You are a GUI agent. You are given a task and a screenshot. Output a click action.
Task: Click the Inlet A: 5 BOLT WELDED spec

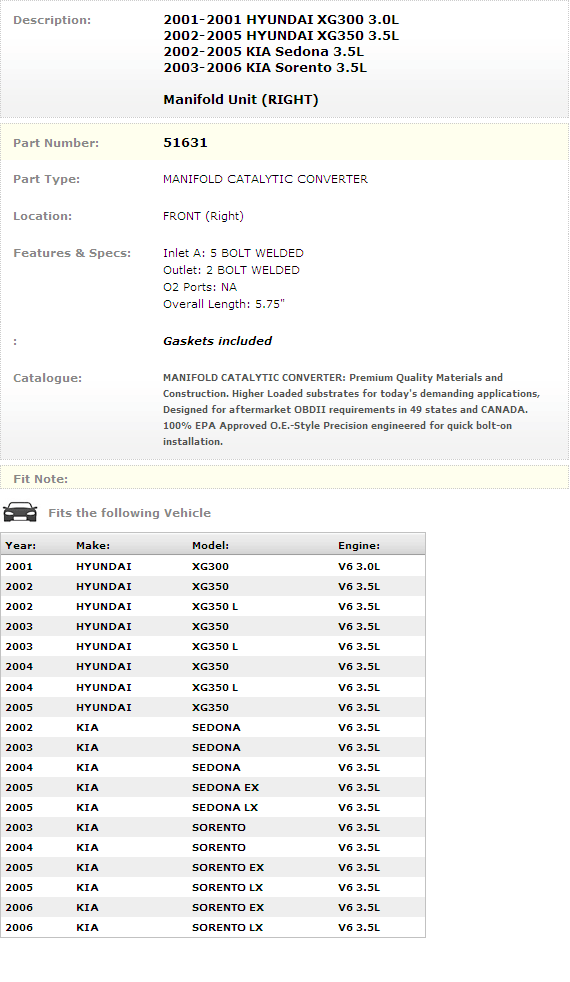coord(233,253)
